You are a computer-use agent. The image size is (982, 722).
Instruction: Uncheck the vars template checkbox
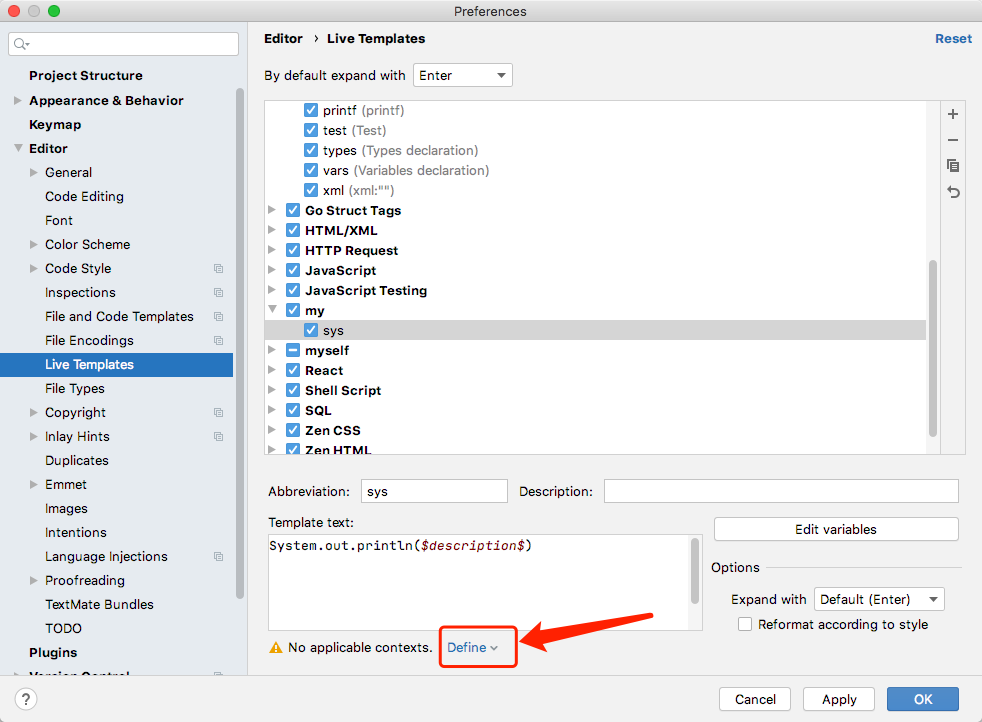pos(311,170)
